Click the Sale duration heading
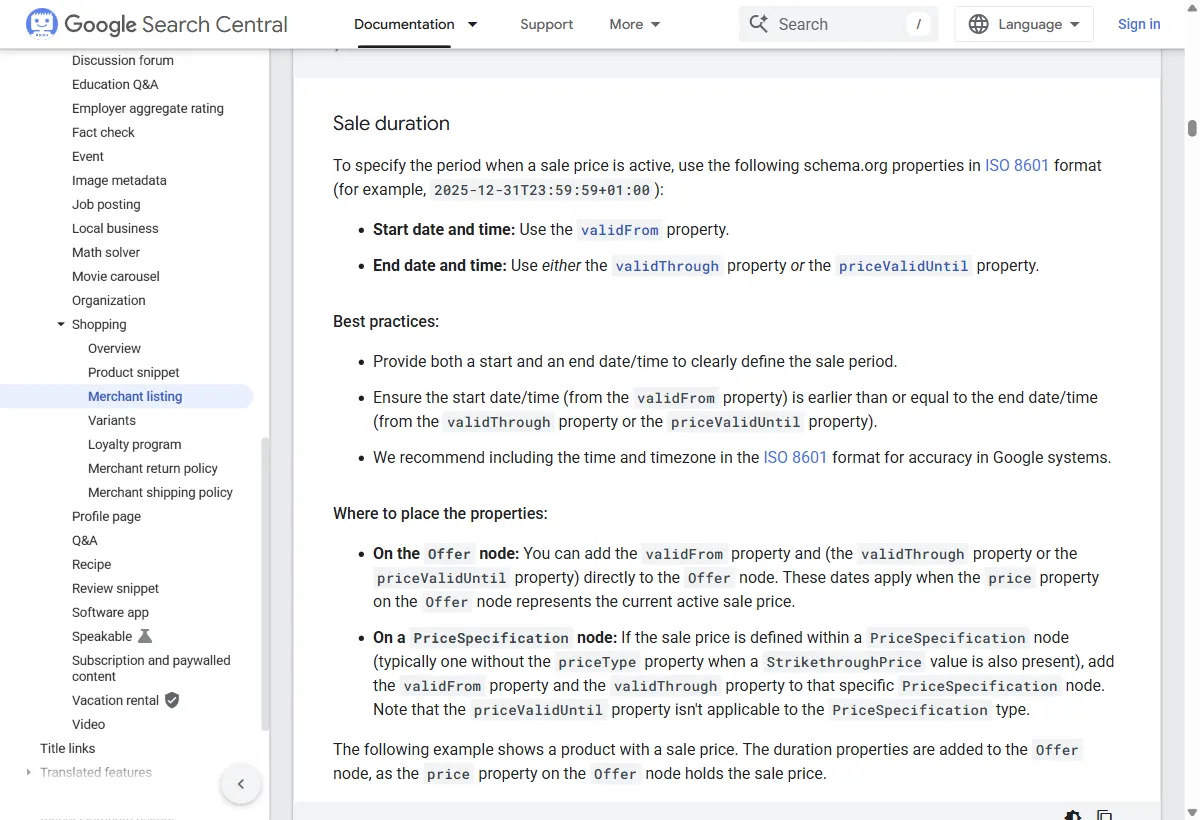The width and height of the screenshot is (1200, 820). point(391,123)
